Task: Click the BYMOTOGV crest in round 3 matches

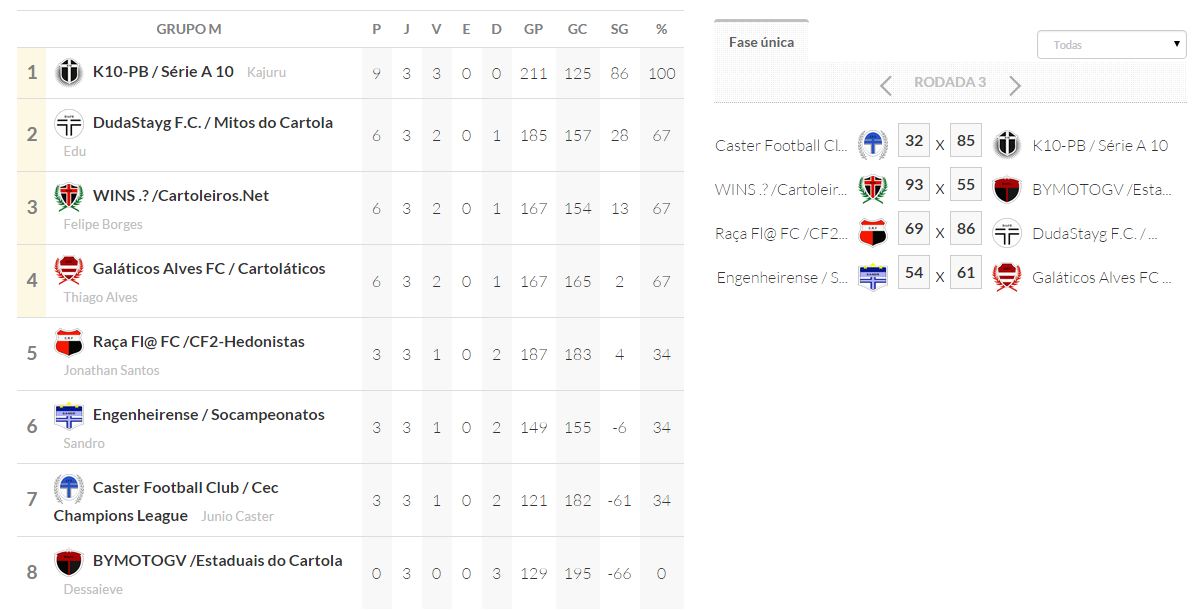Action: pos(1007,189)
